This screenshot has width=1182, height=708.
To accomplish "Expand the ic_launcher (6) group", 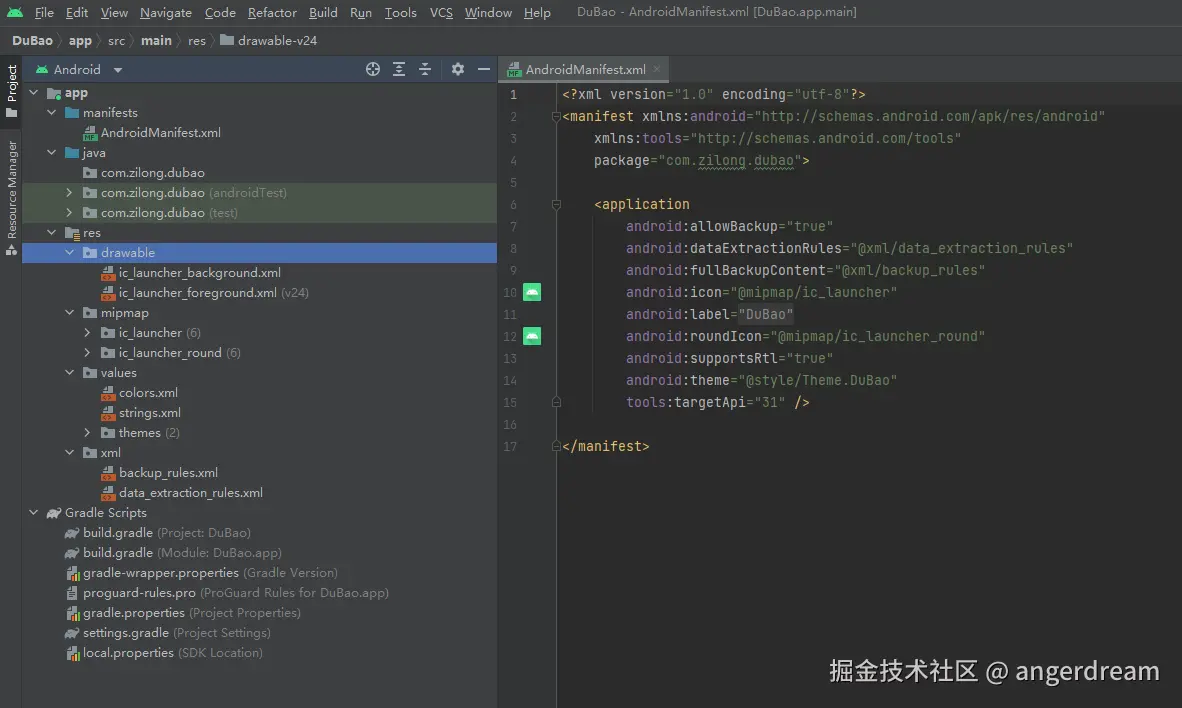I will pos(87,333).
